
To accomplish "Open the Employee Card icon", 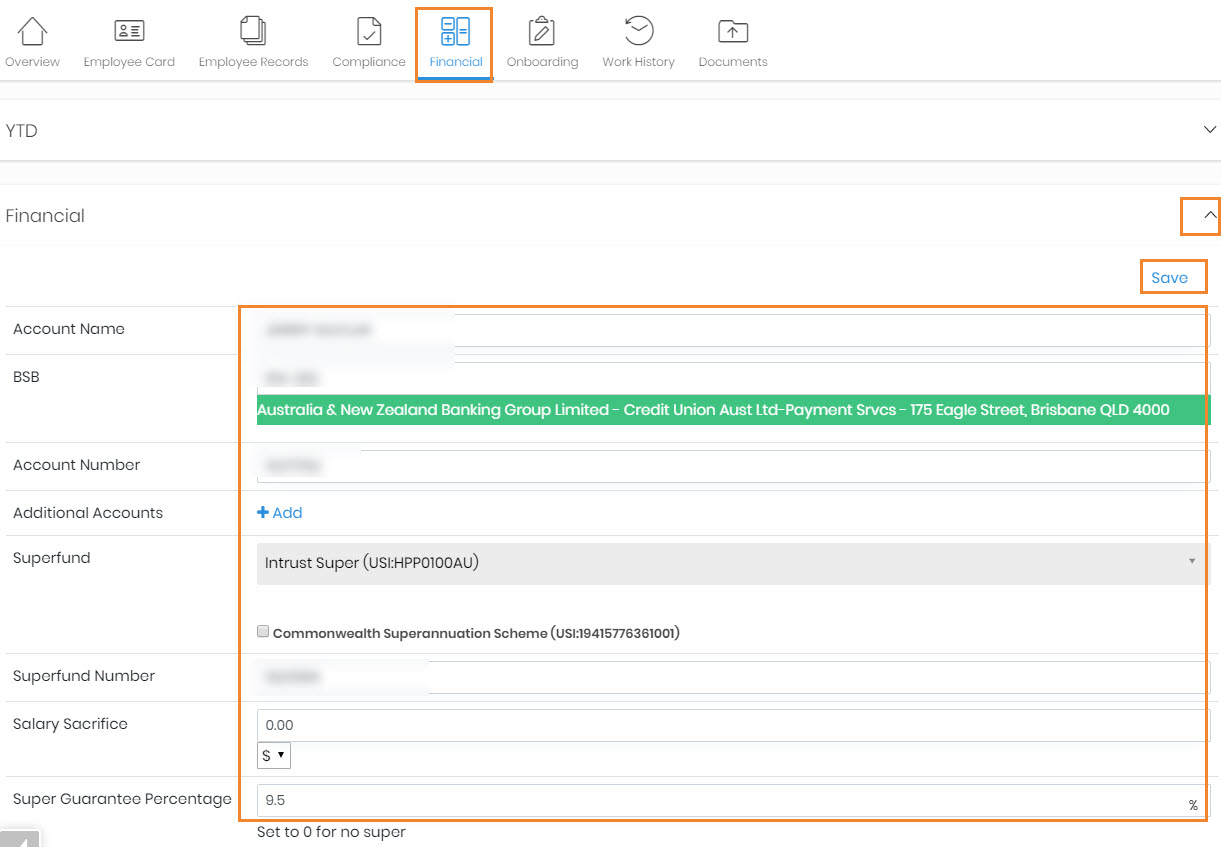I will pyautogui.click(x=129, y=31).
